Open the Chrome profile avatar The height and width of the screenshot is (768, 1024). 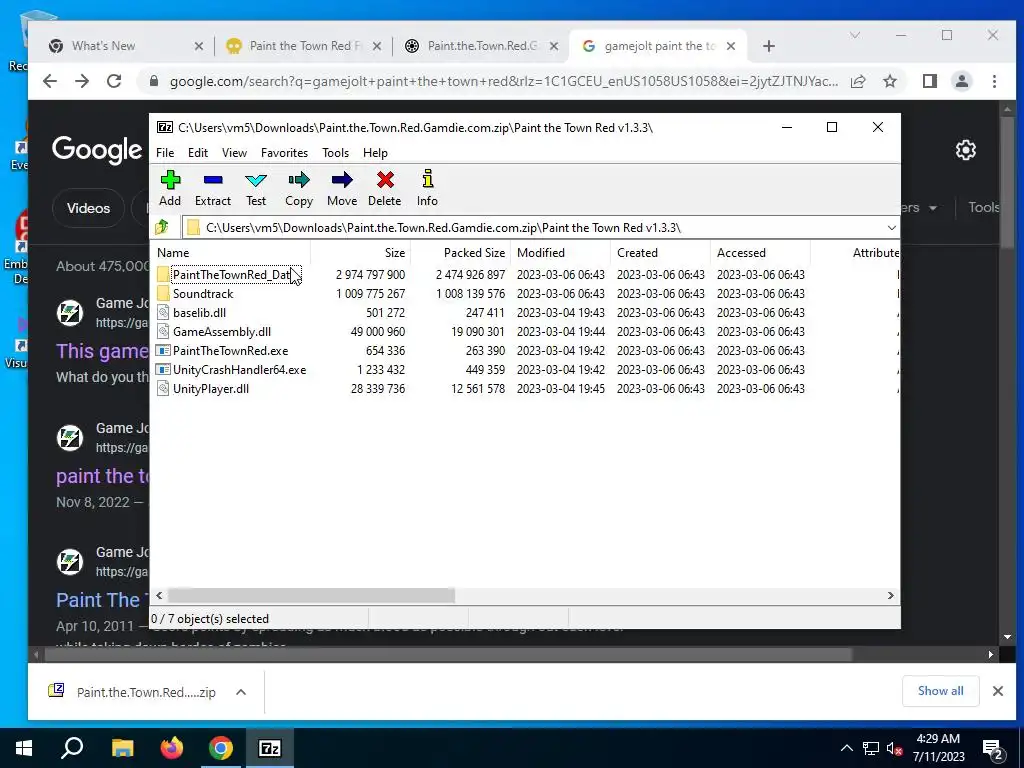coord(961,81)
